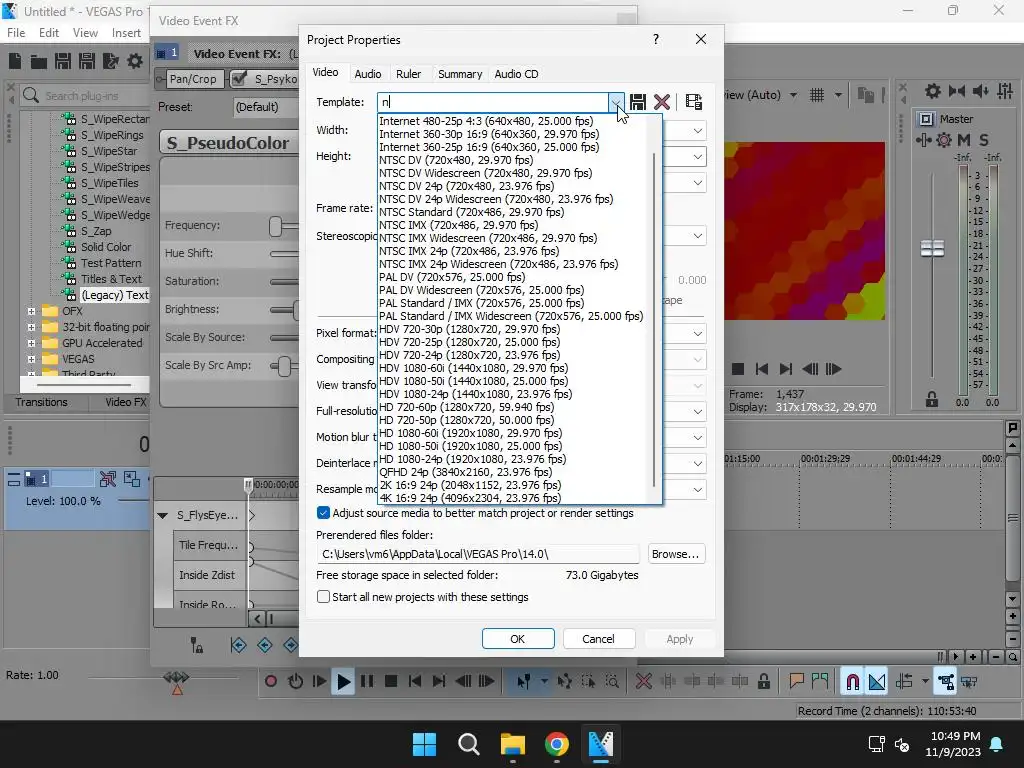Save the template with the floppy icon
This screenshot has width=1024, height=768.
(x=637, y=102)
